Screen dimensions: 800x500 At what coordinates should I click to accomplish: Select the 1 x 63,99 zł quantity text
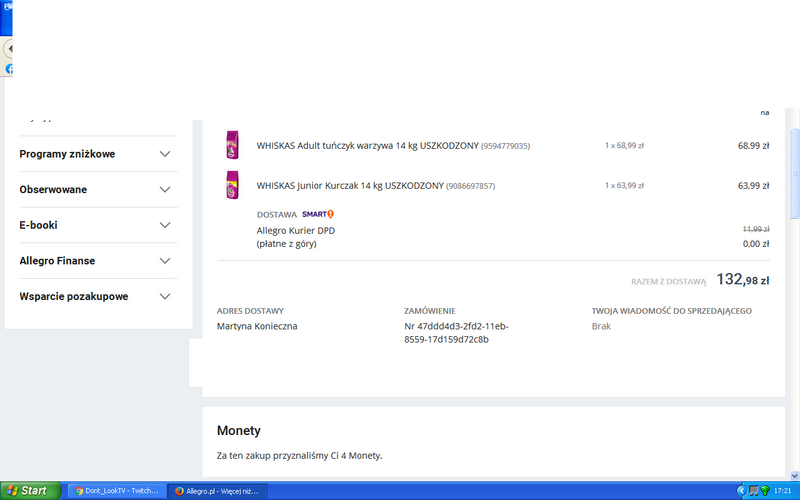point(624,185)
